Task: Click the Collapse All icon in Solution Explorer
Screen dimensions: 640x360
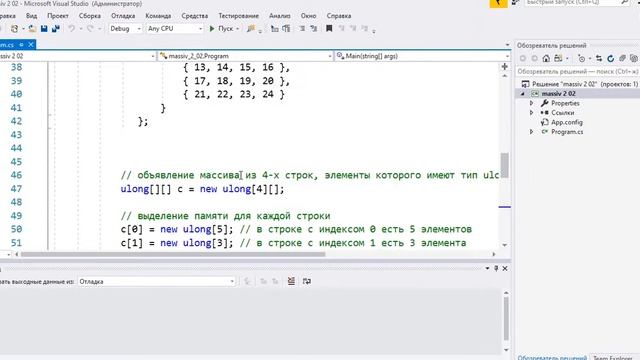Action: point(622,59)
